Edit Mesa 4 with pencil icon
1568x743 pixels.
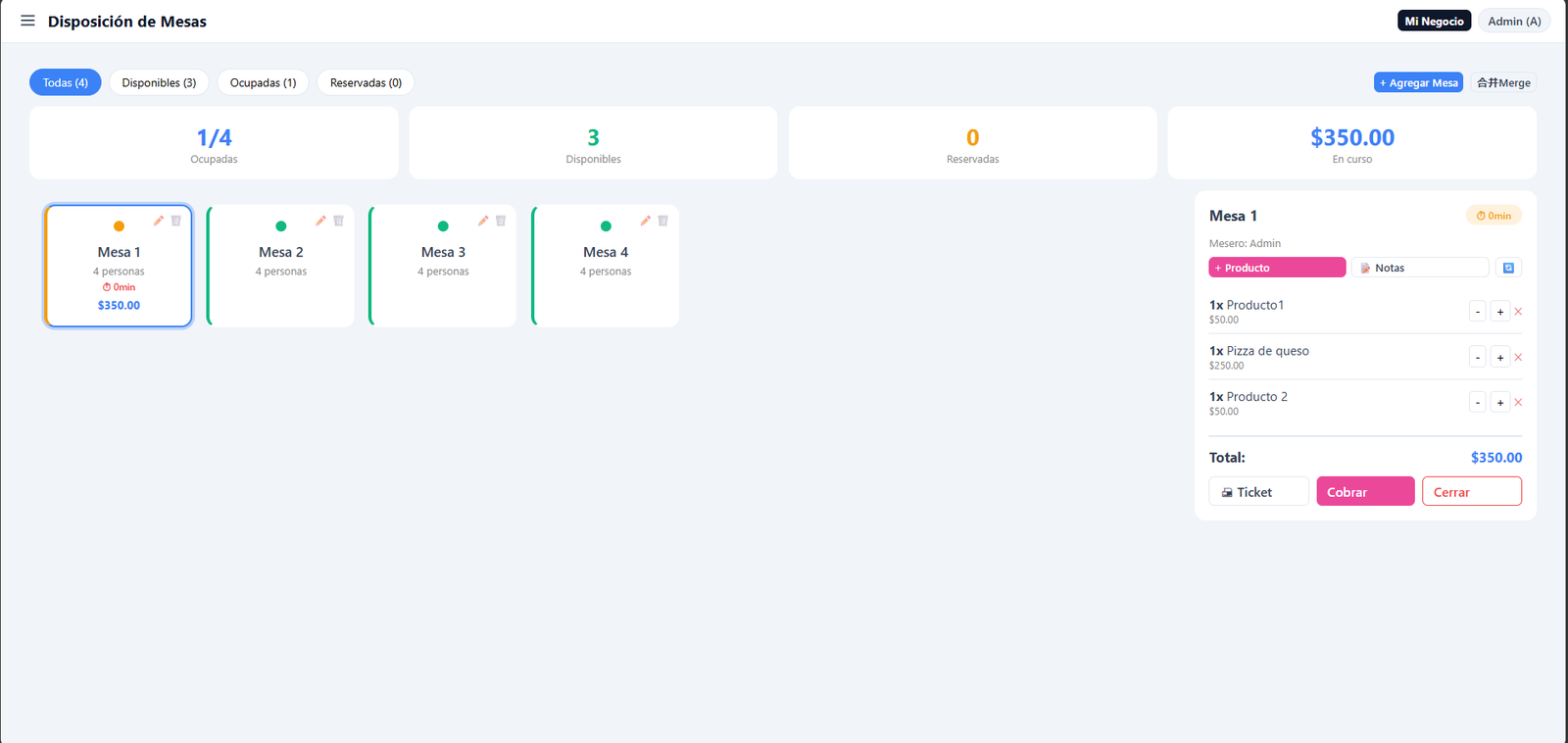[645, 221]
